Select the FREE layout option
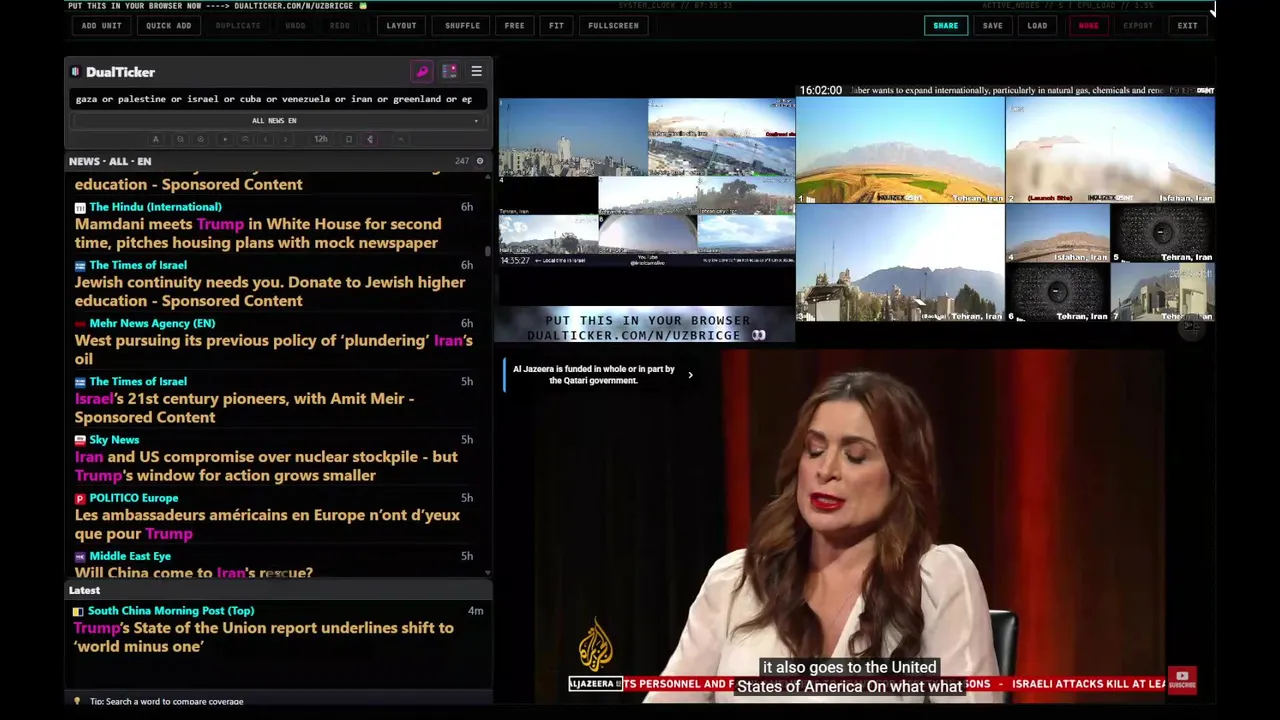This screenshot has height=720, width=1280. coord(514,25)
